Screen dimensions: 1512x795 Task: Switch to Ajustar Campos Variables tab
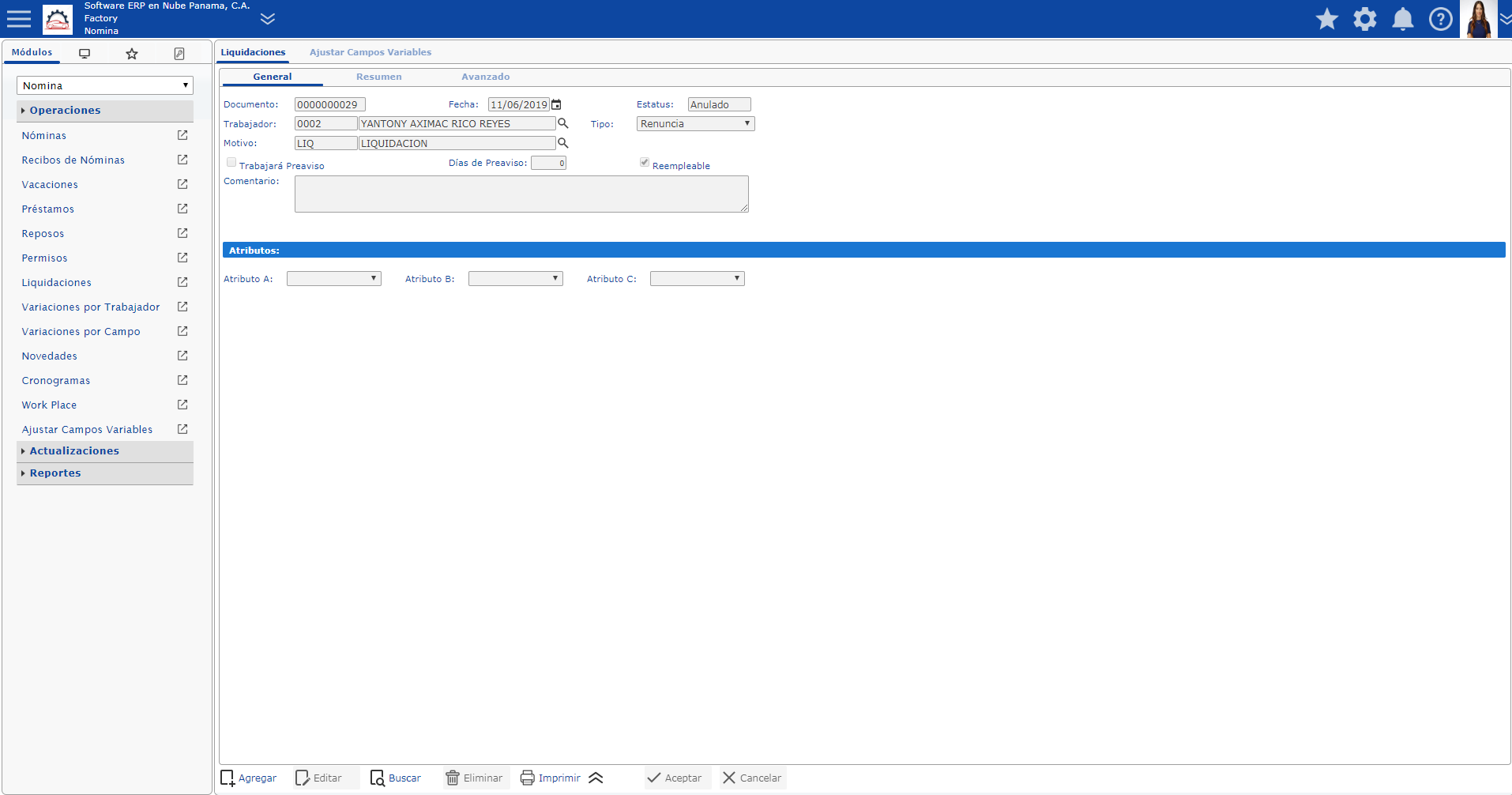(x=370, y=52)
